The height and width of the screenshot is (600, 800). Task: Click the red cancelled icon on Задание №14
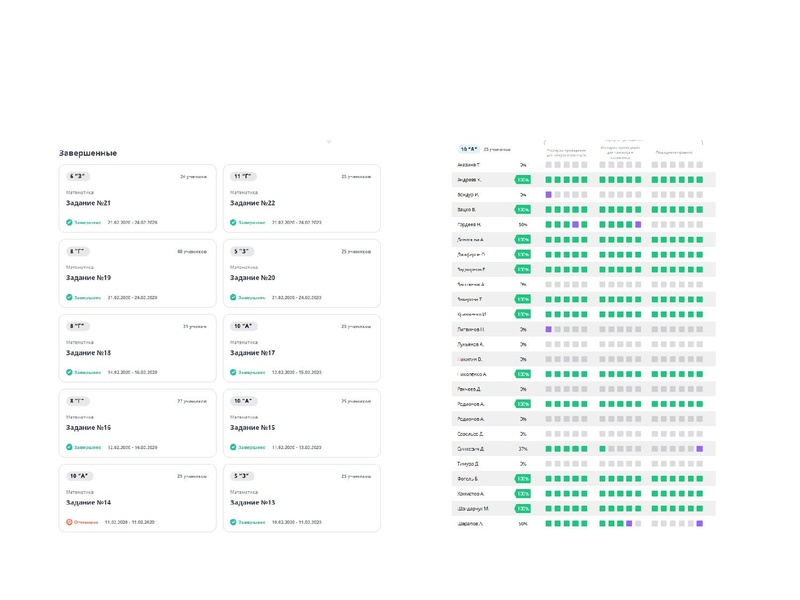coord(69,521)
